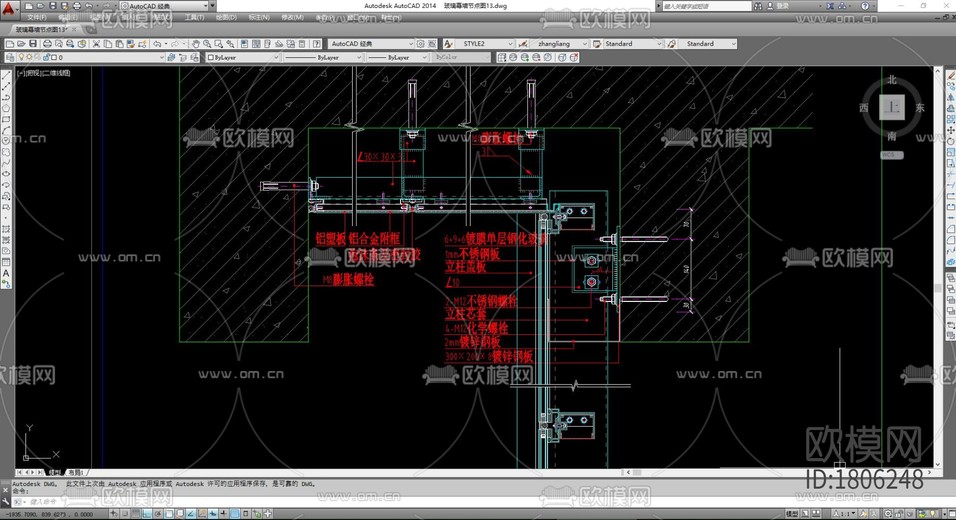Open the DesignCenter icon

(x=256, y=44)
